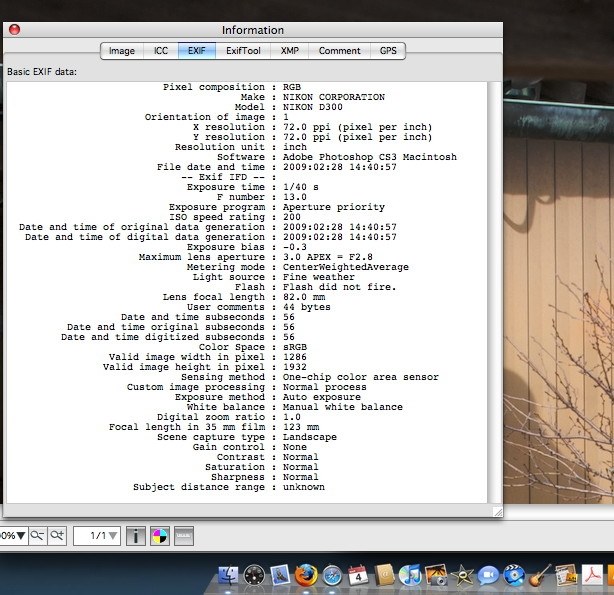614x595 pixels.
Task: Click the 'CenterWeightedAverage' metering value
Action: tap(346, 267)
